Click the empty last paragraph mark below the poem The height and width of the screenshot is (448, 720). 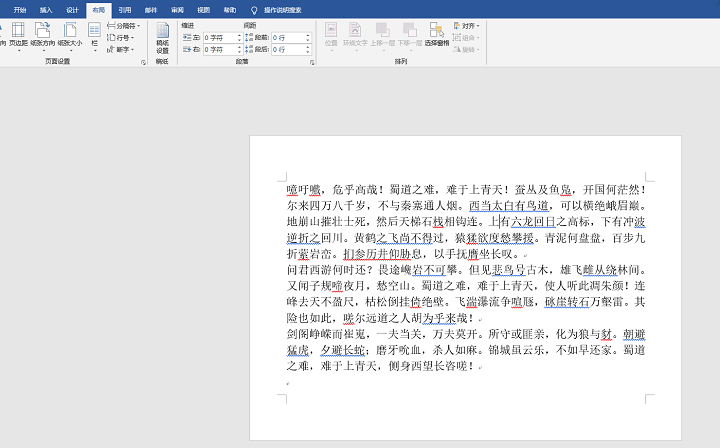[288, 383]
